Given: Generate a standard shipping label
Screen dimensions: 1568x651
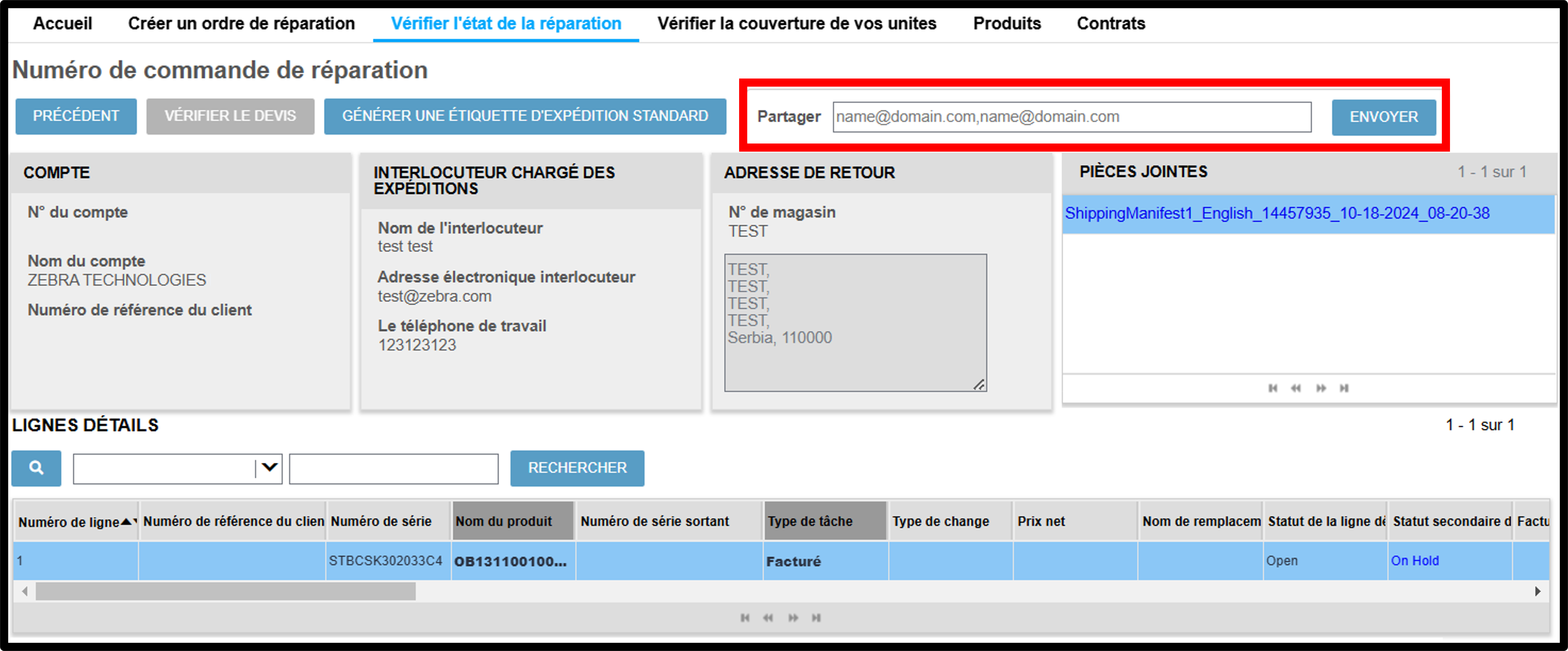Looking at the screenshot, I should 525,116.
